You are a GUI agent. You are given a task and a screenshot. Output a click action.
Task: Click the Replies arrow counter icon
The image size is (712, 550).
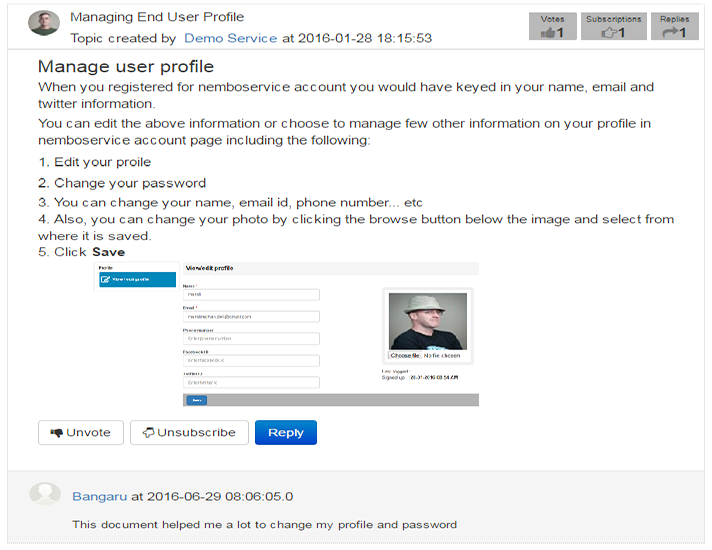tap(670, 33)
